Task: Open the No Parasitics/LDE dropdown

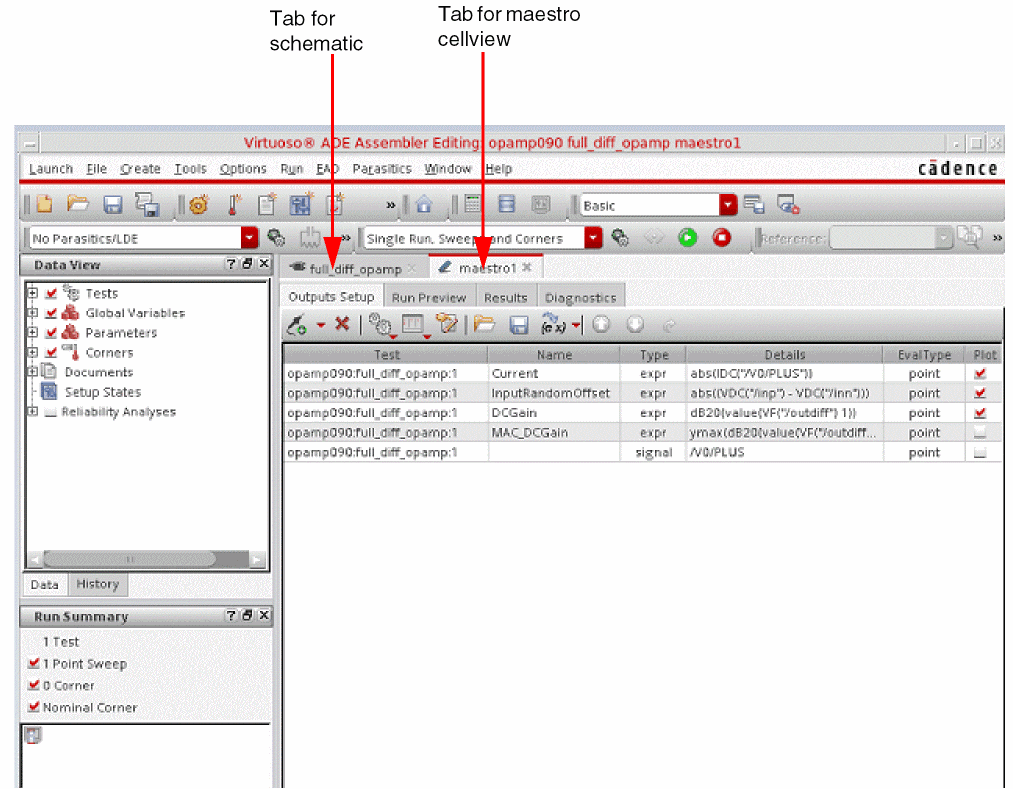Action: [x=249, y=238]
